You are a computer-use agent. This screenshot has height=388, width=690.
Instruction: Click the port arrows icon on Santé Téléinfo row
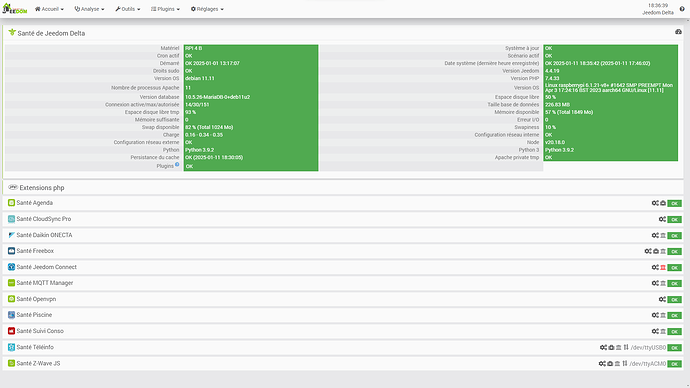tap(626, 348)
